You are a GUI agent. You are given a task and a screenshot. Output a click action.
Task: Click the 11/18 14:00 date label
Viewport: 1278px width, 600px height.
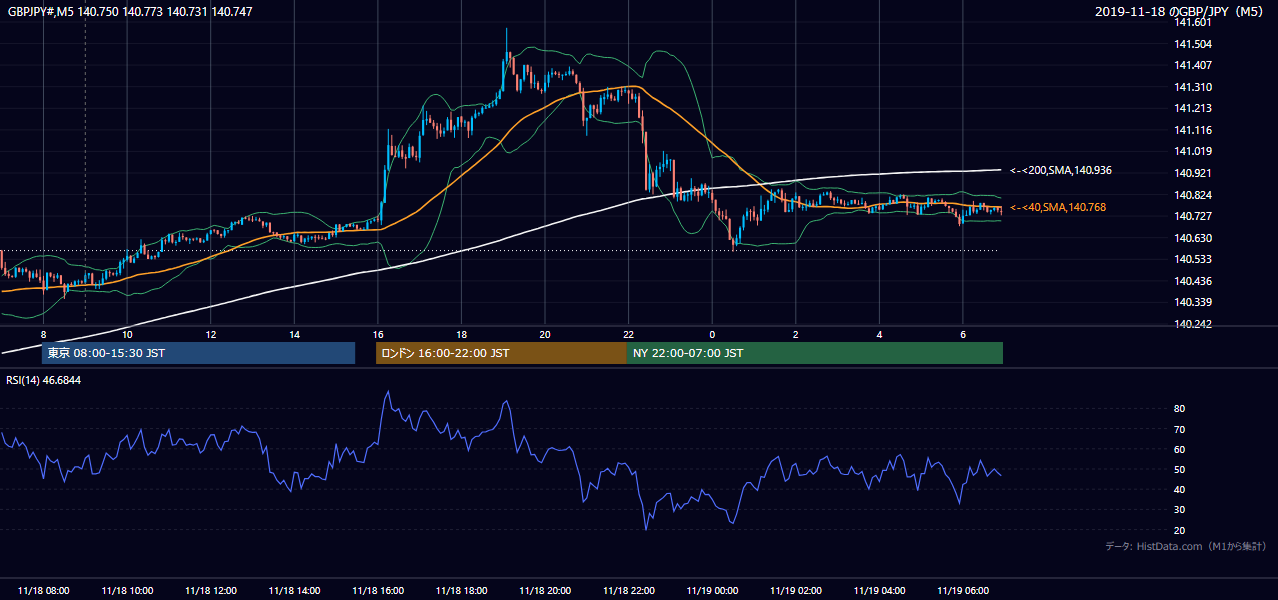click(x=294, y=590)
